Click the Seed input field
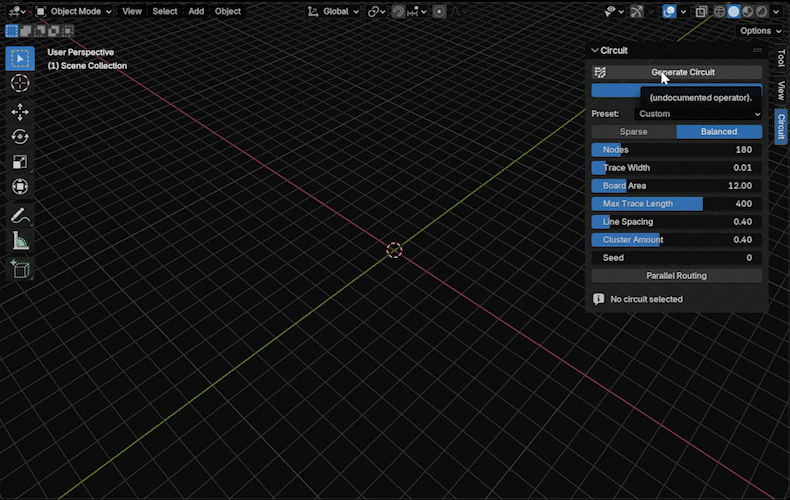This screenshot has width=790, height=500. coord(676,258)
